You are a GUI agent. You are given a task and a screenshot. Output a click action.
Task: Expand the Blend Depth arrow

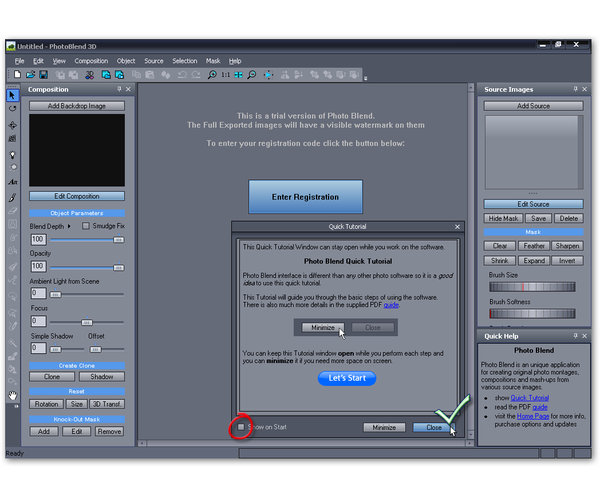tap(69, 226)
